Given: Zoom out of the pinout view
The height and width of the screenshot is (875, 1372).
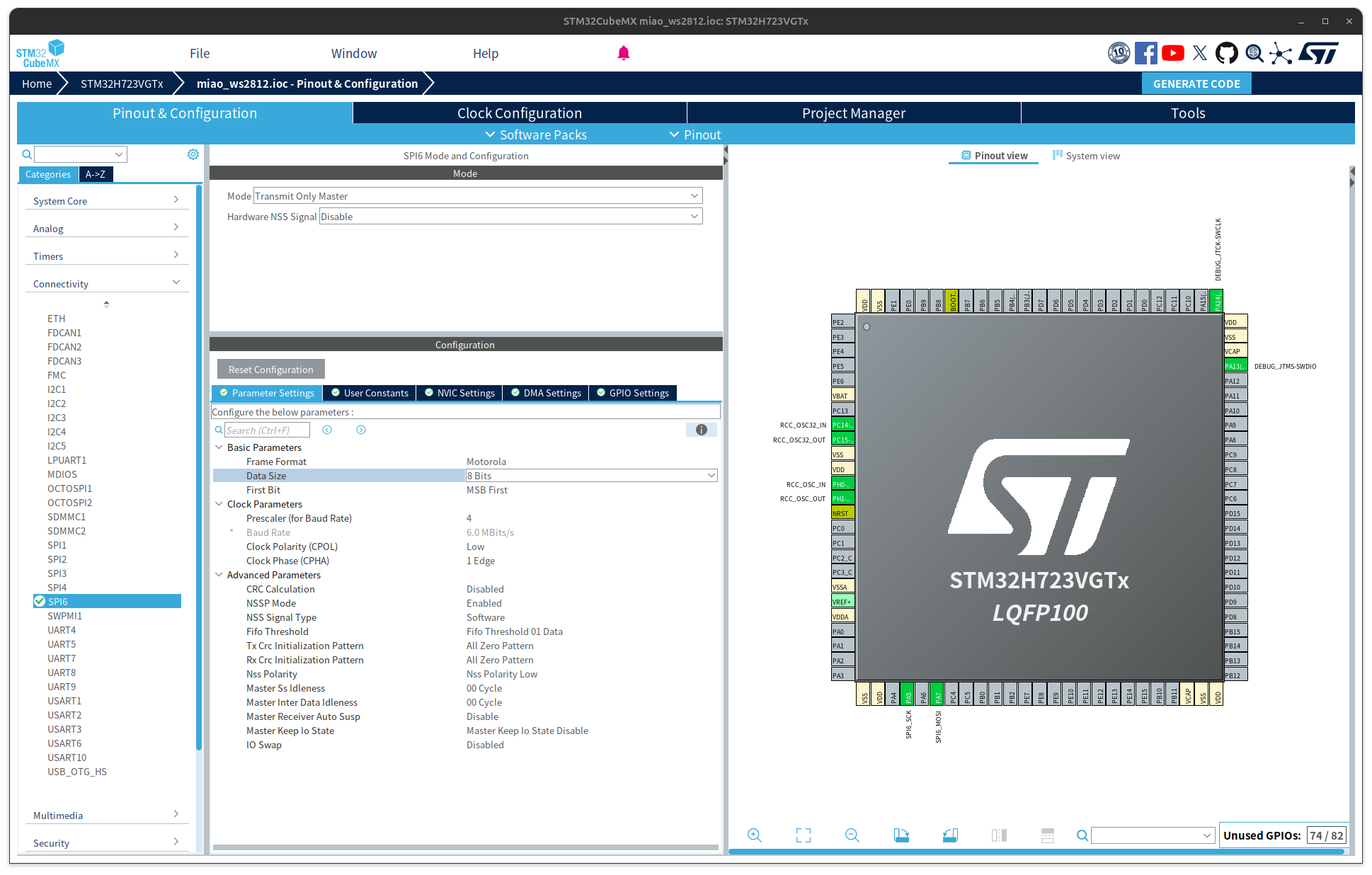Looking at the screenshot, I should click(852, 835).
